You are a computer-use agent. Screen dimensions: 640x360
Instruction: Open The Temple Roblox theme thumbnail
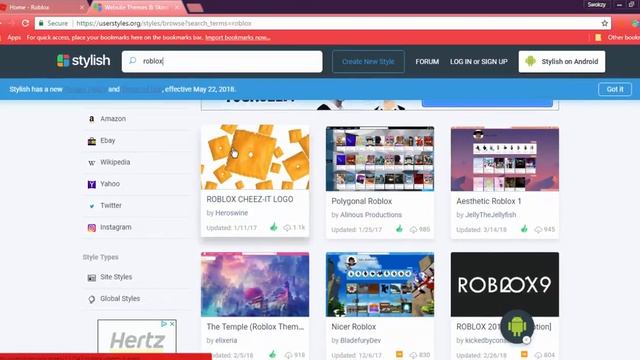tap(255, 284)
